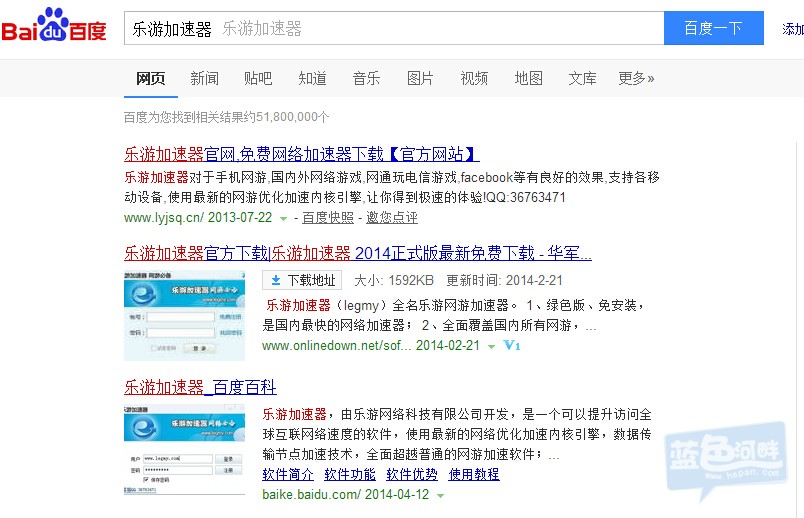Click the 百度百科 result thumbnail image
The height and width of the screenshot is (518, 804).
(x=184, y=450)
